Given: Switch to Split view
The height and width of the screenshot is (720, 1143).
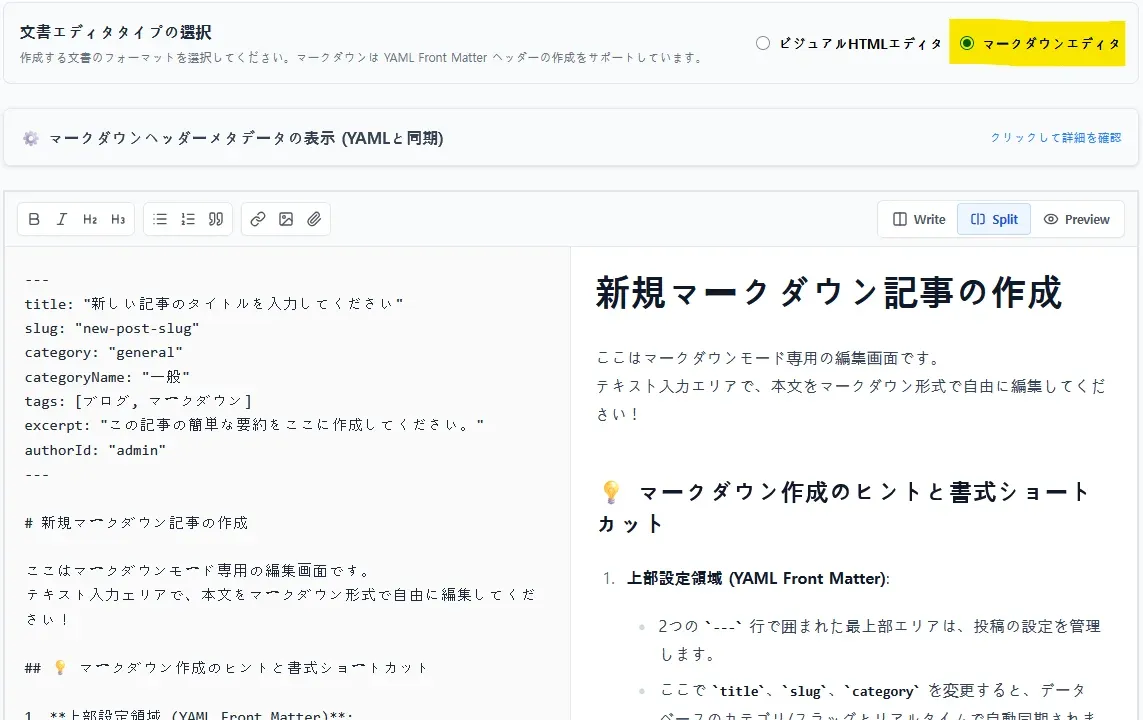Looking at the screenshot, I should 994,219.
